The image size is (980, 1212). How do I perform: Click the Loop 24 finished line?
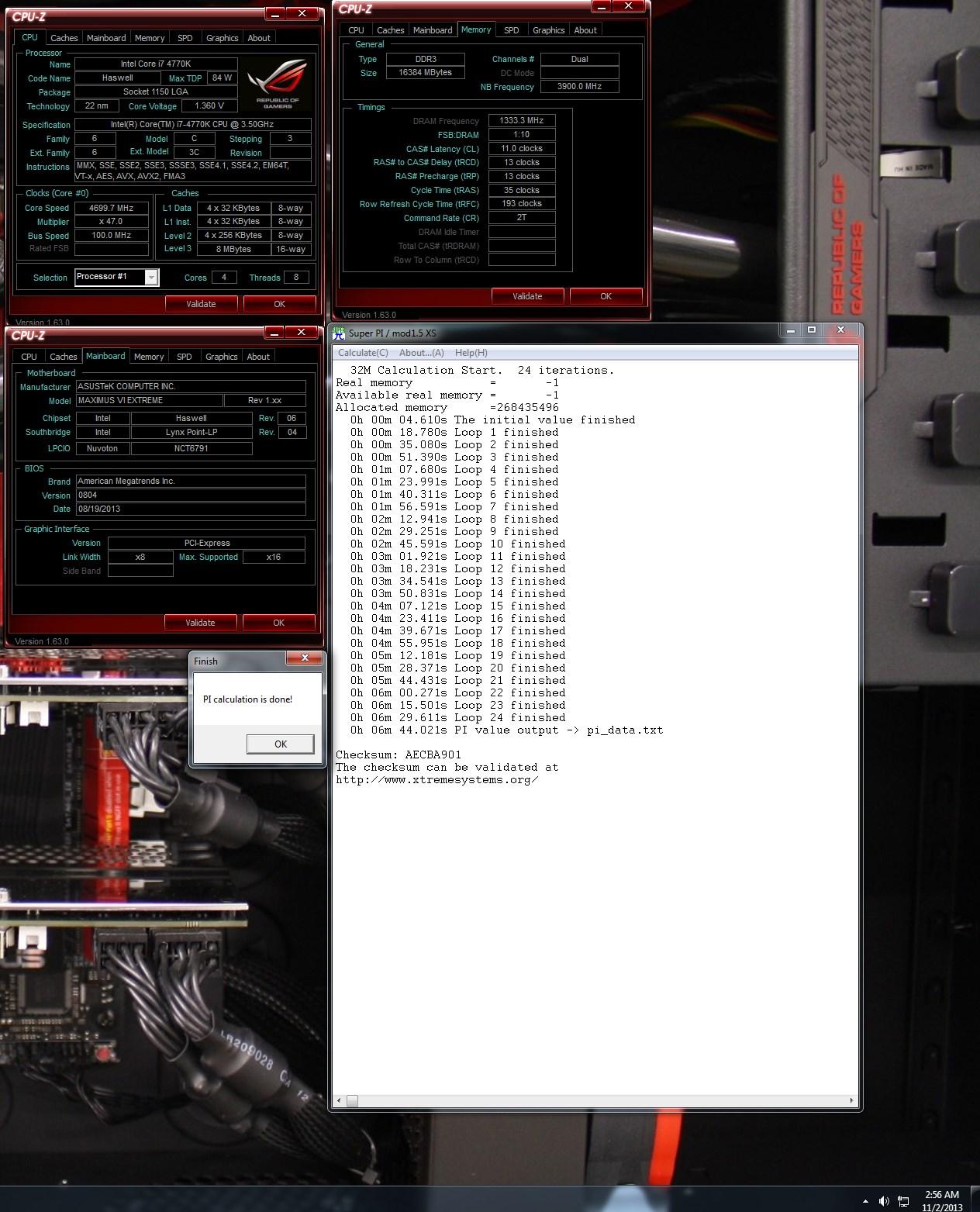pos(457,717)
